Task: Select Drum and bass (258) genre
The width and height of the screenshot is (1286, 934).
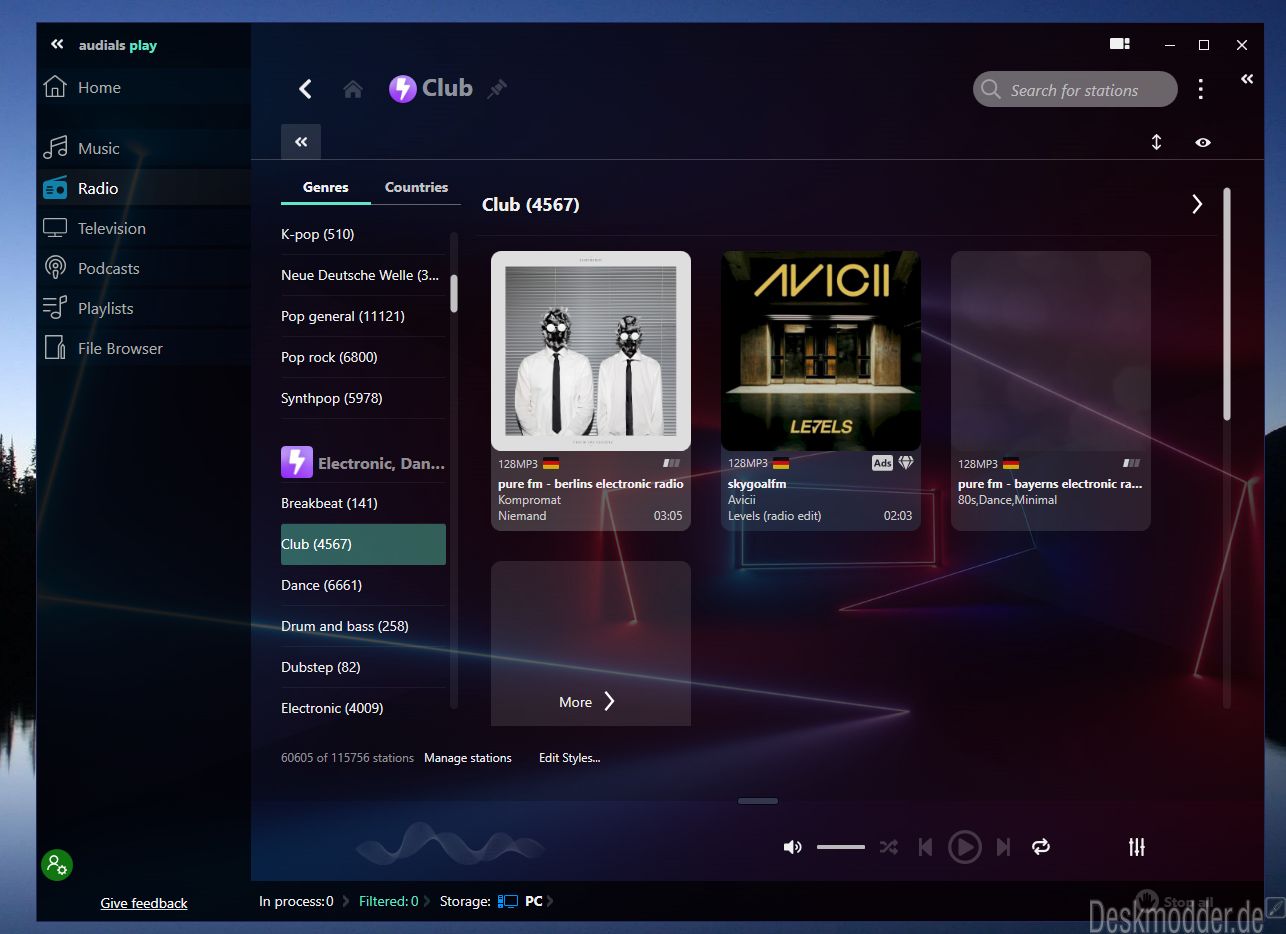Action: [x=363, y=626]
